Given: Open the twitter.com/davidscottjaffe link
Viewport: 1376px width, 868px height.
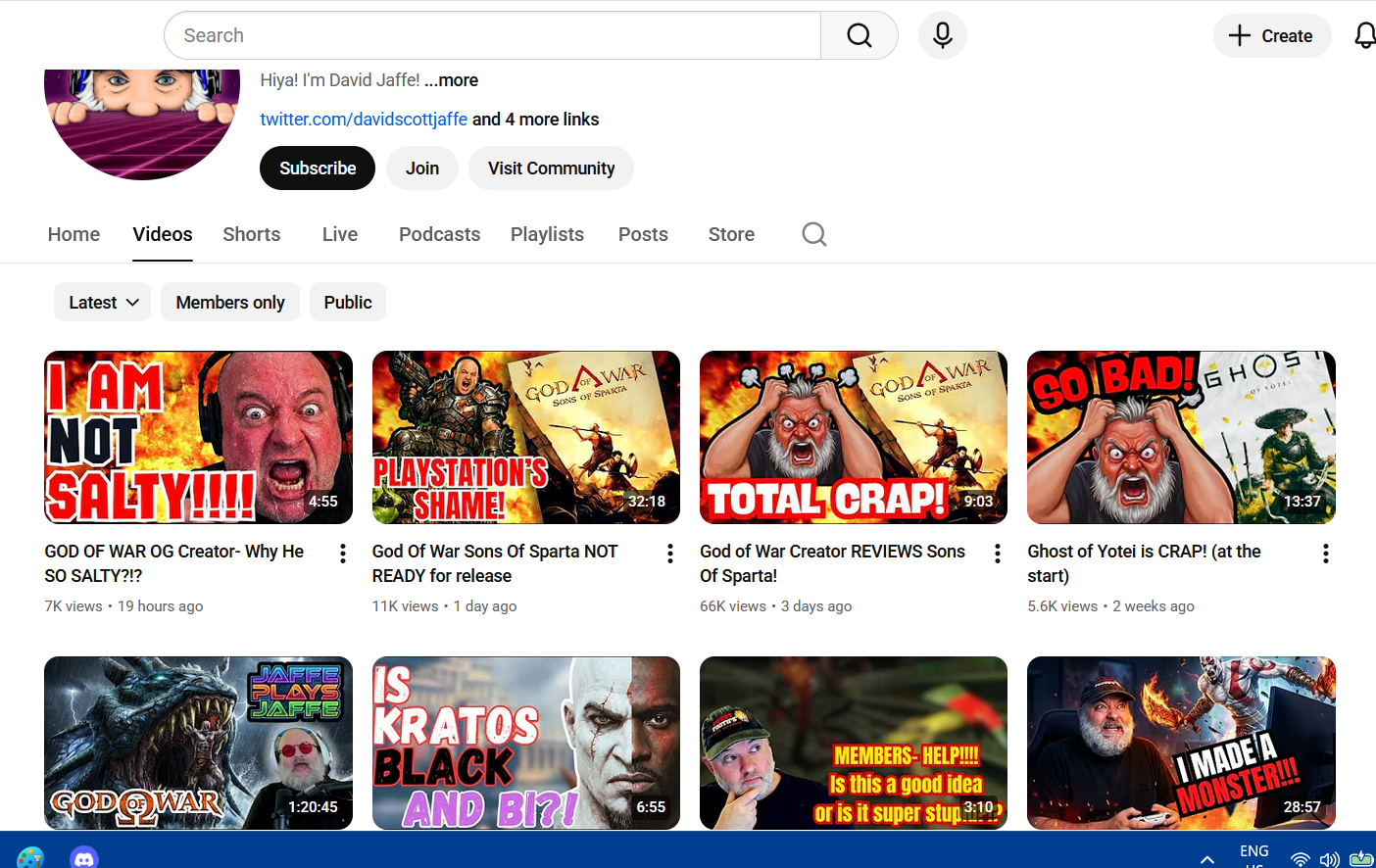Looking at the screenshot, I should tap(364, 120).
